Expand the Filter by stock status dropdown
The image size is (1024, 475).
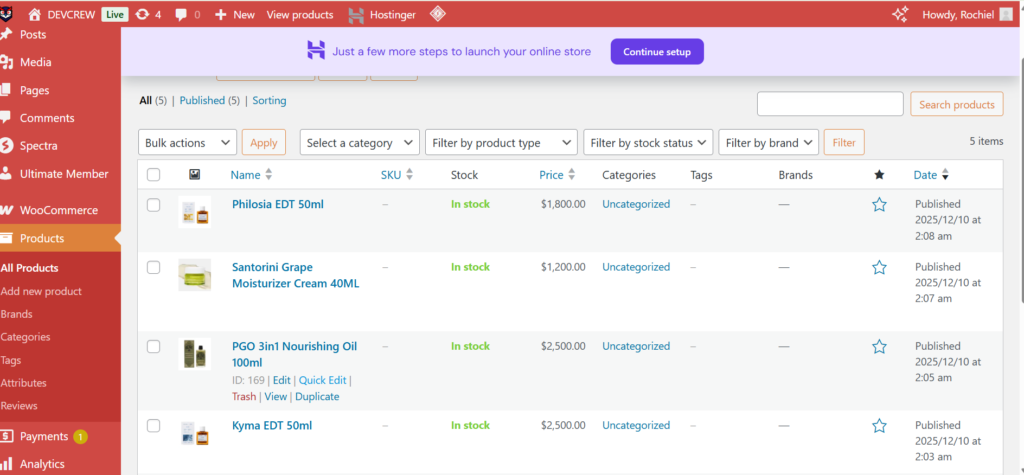point(648,143)
